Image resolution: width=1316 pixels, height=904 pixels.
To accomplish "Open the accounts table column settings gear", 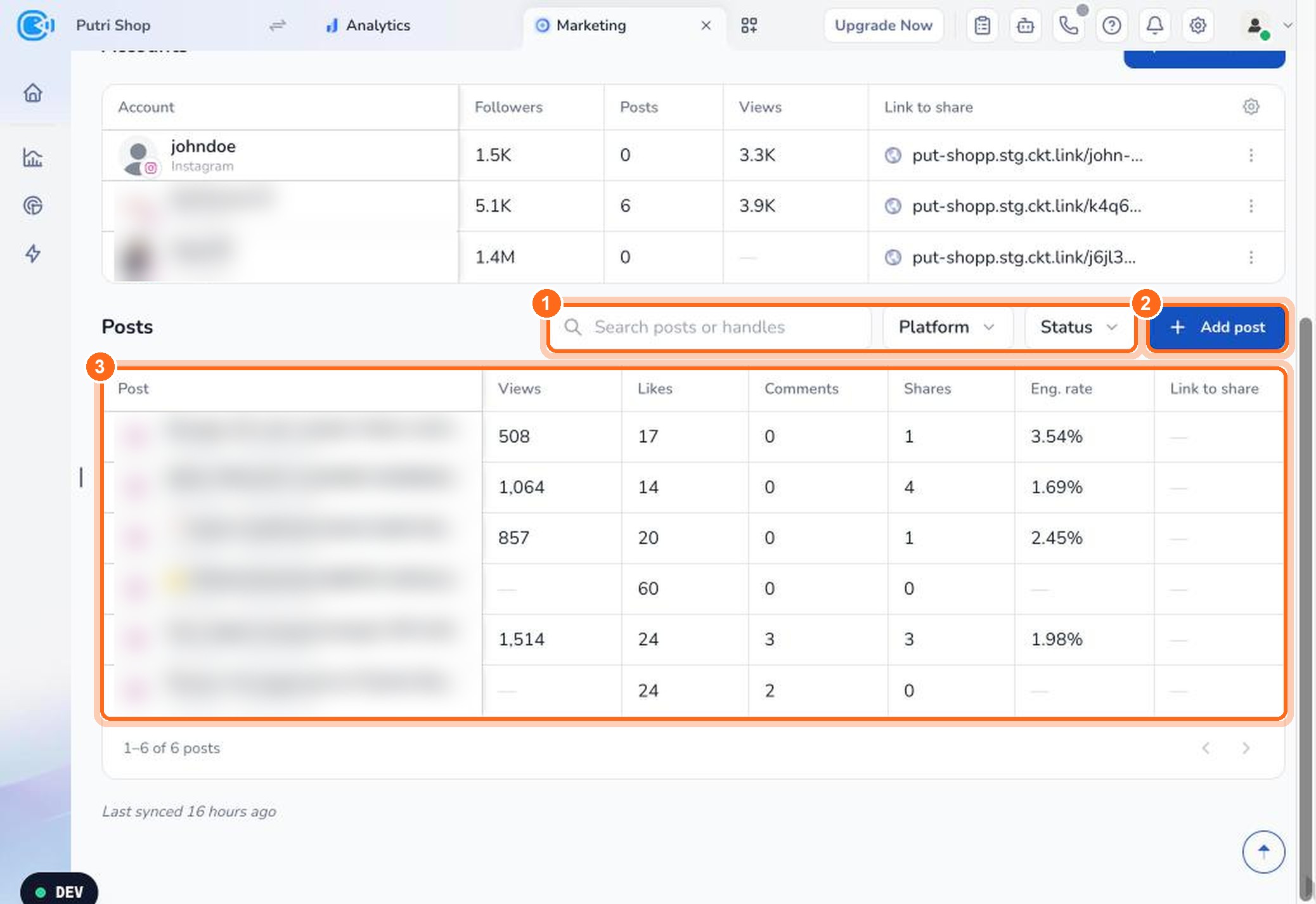I will point(1251,107).
